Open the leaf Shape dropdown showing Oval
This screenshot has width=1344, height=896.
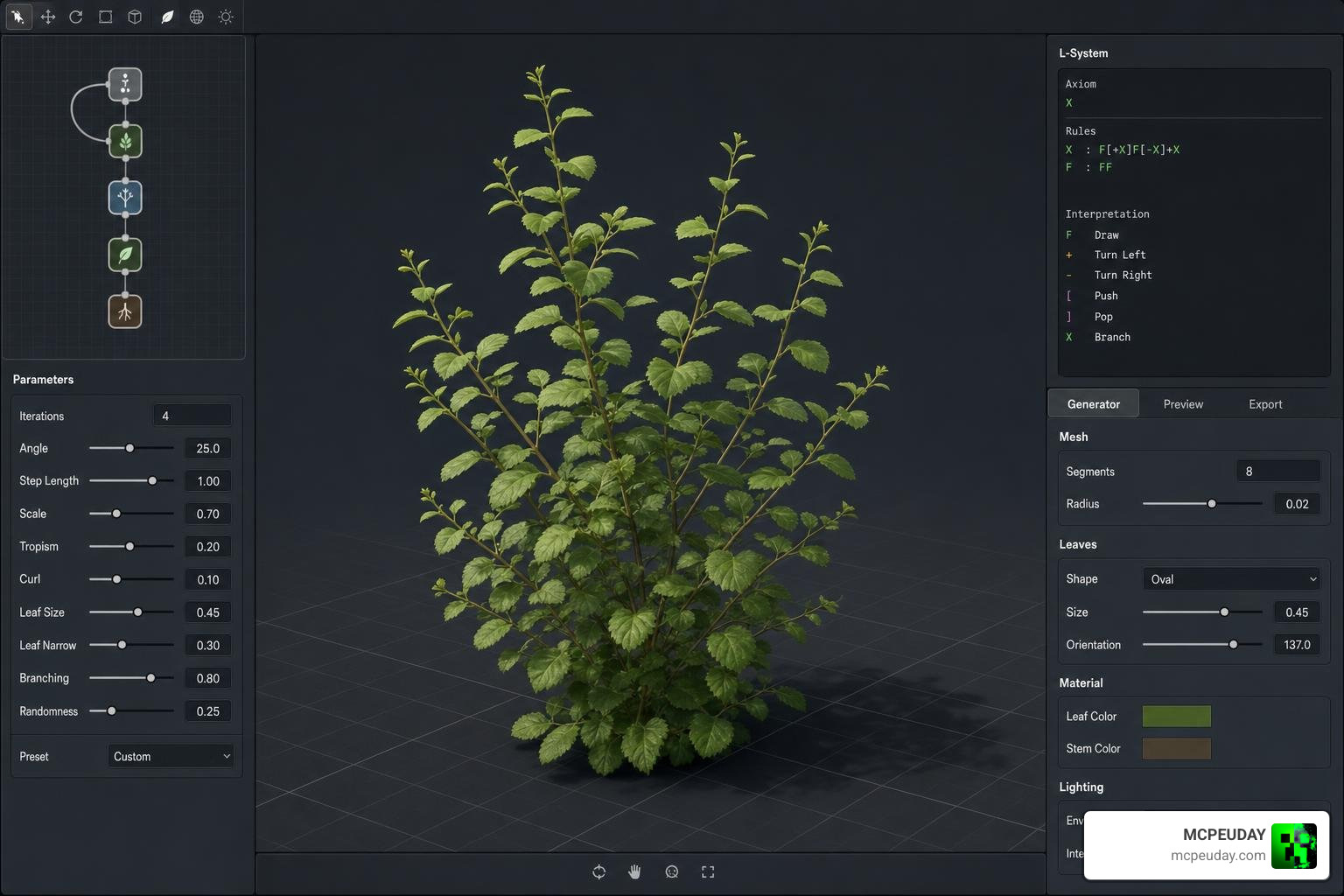[1231, 579]
